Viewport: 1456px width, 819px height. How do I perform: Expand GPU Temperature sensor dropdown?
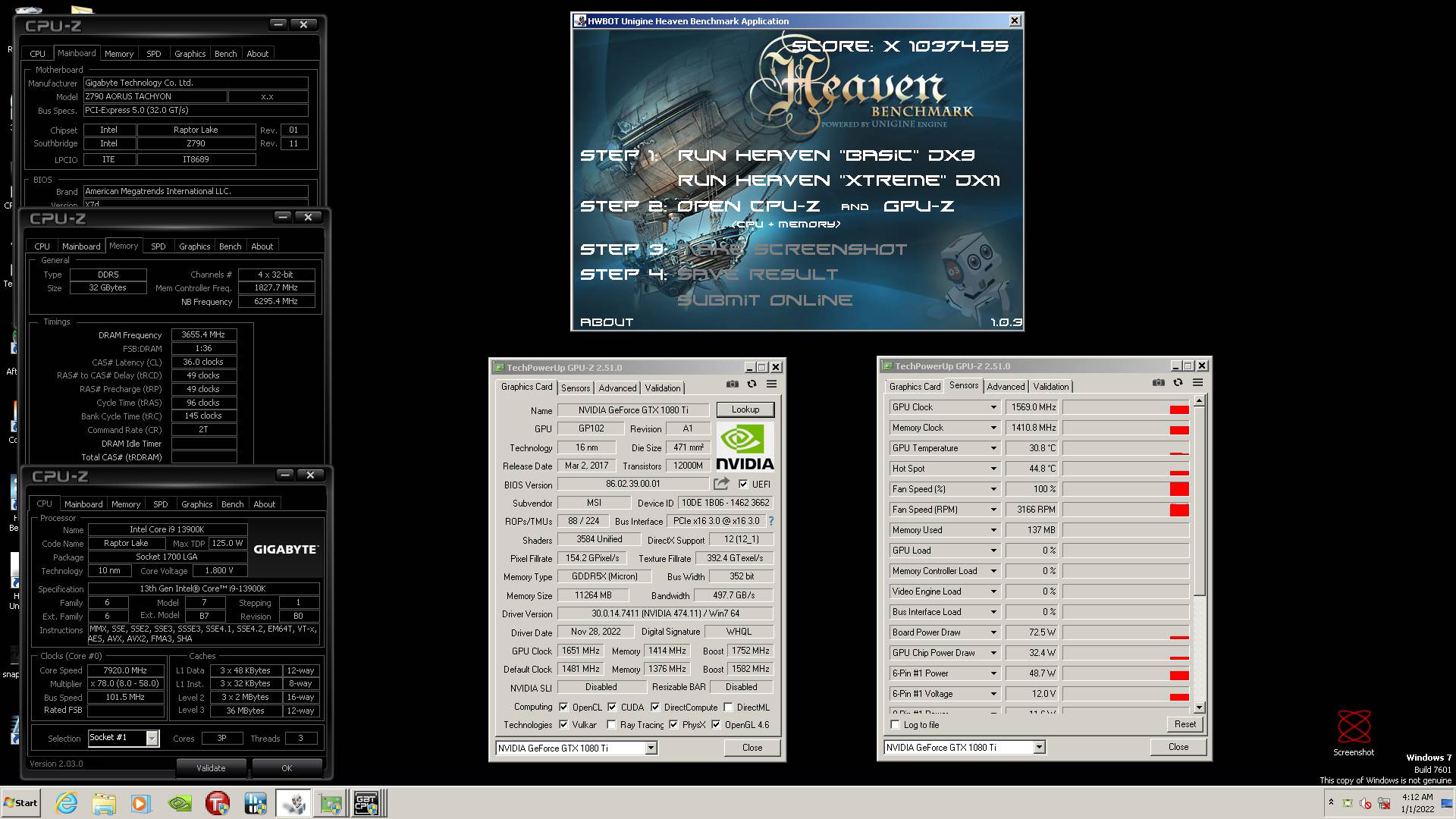pyautogui.click(x=993, y=448)
